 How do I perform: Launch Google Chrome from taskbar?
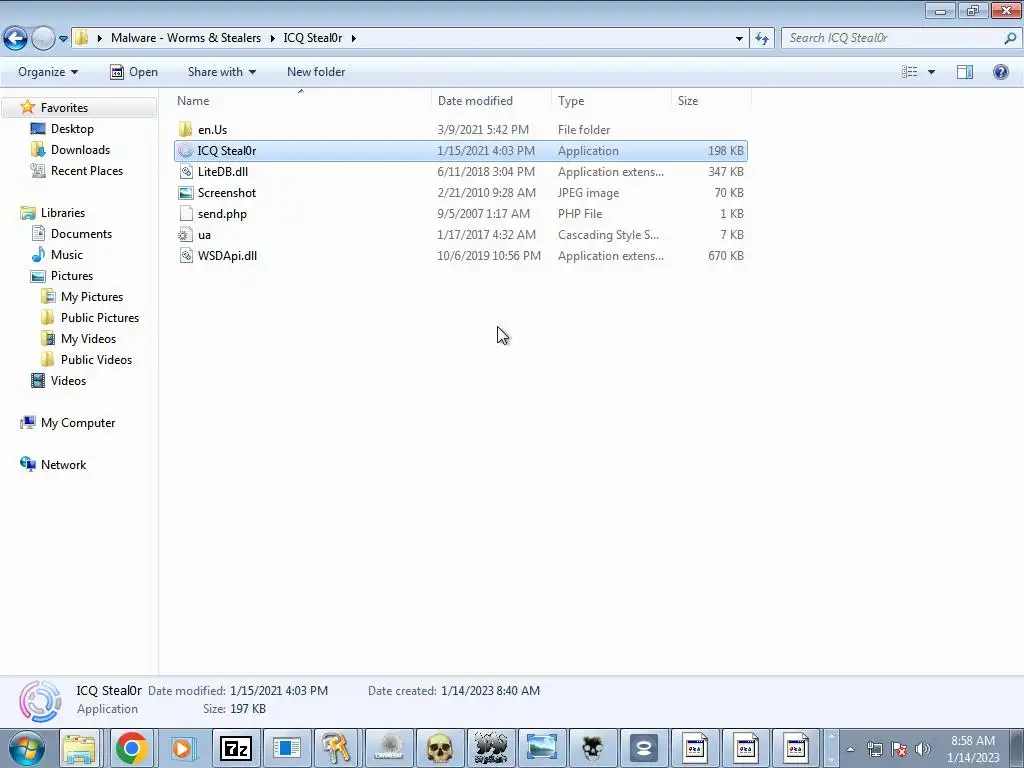131,748
